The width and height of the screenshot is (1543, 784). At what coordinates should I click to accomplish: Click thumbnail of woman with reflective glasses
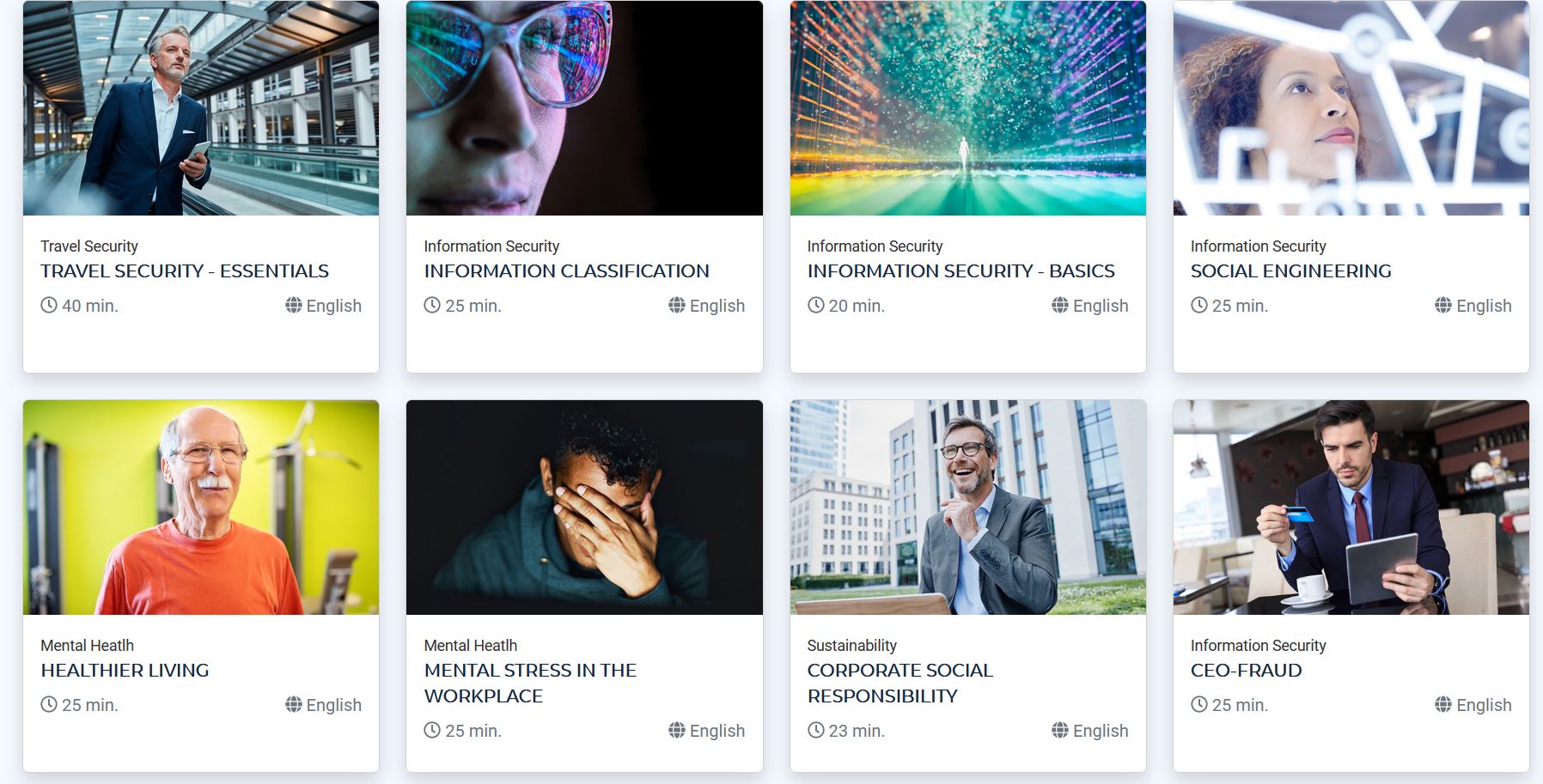[584, 108]
